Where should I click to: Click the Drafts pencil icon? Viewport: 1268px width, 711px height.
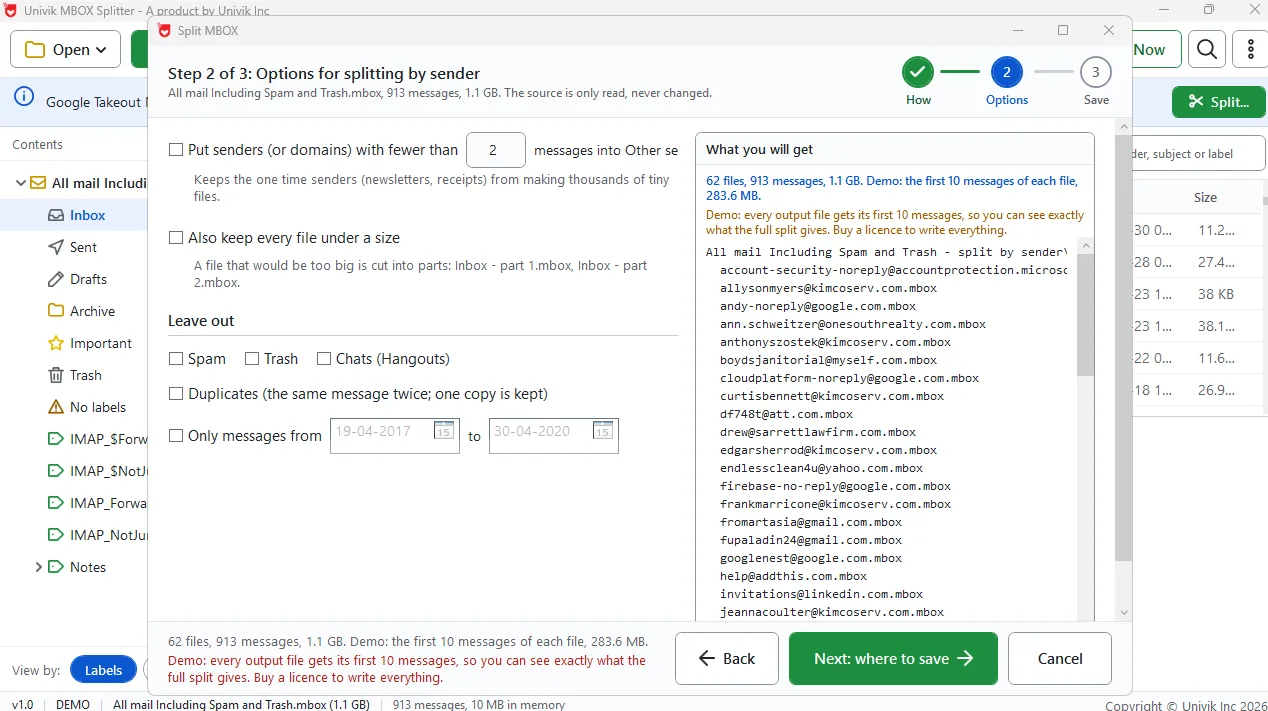coord(56,279)
